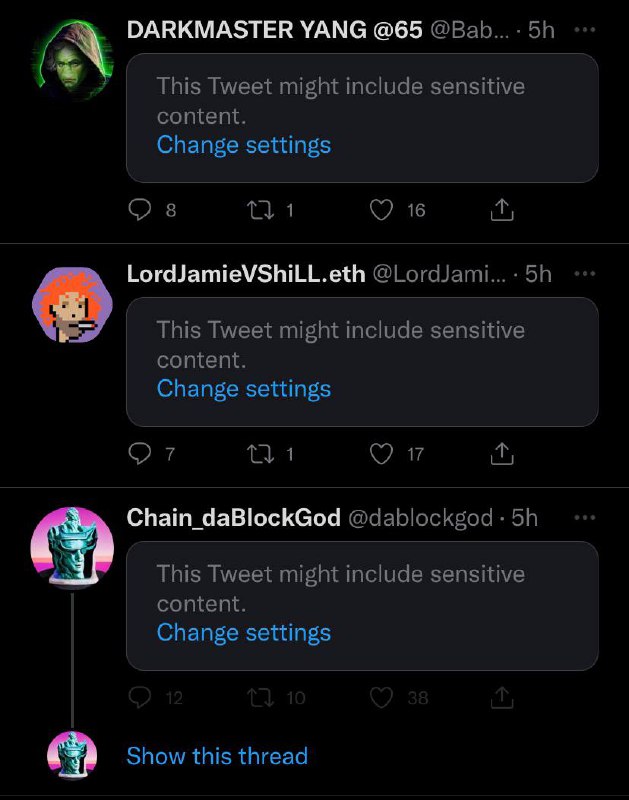Open more options on DARKMASTER YANG's tweet
The height and width of the screenshot is (800, 629).
(585, 30)
